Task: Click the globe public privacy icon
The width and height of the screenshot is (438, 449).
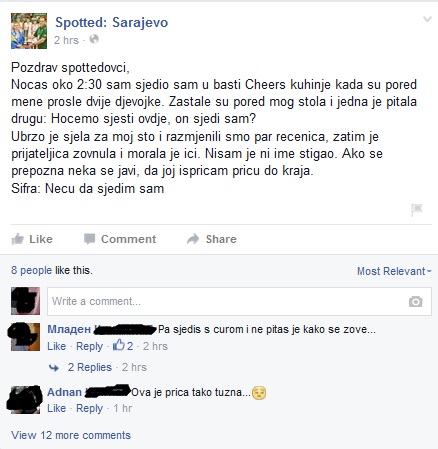Action: click(x=94, y=39)
